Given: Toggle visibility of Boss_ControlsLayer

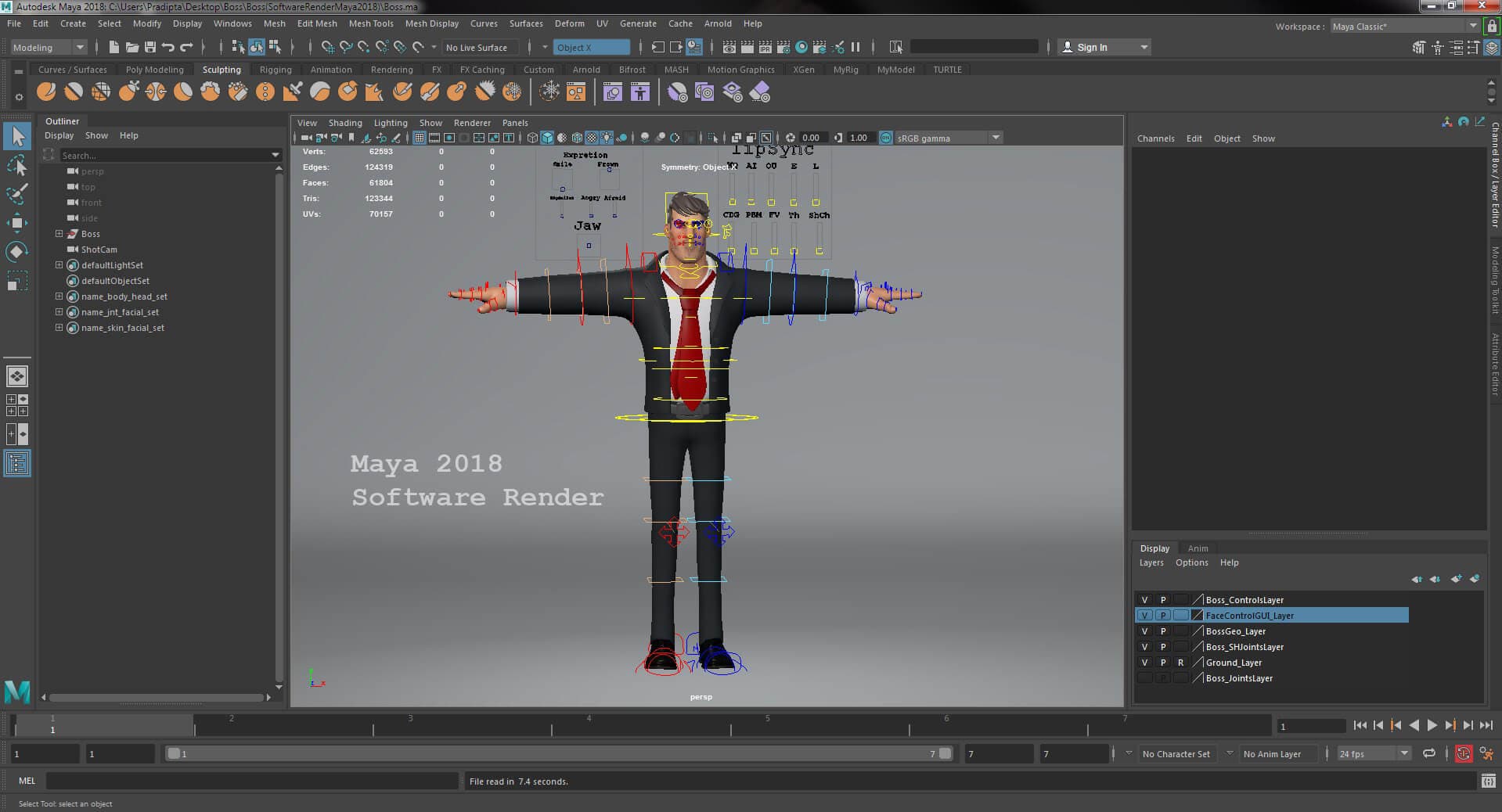Looking at the screenshot, I should pos(1144,600).
